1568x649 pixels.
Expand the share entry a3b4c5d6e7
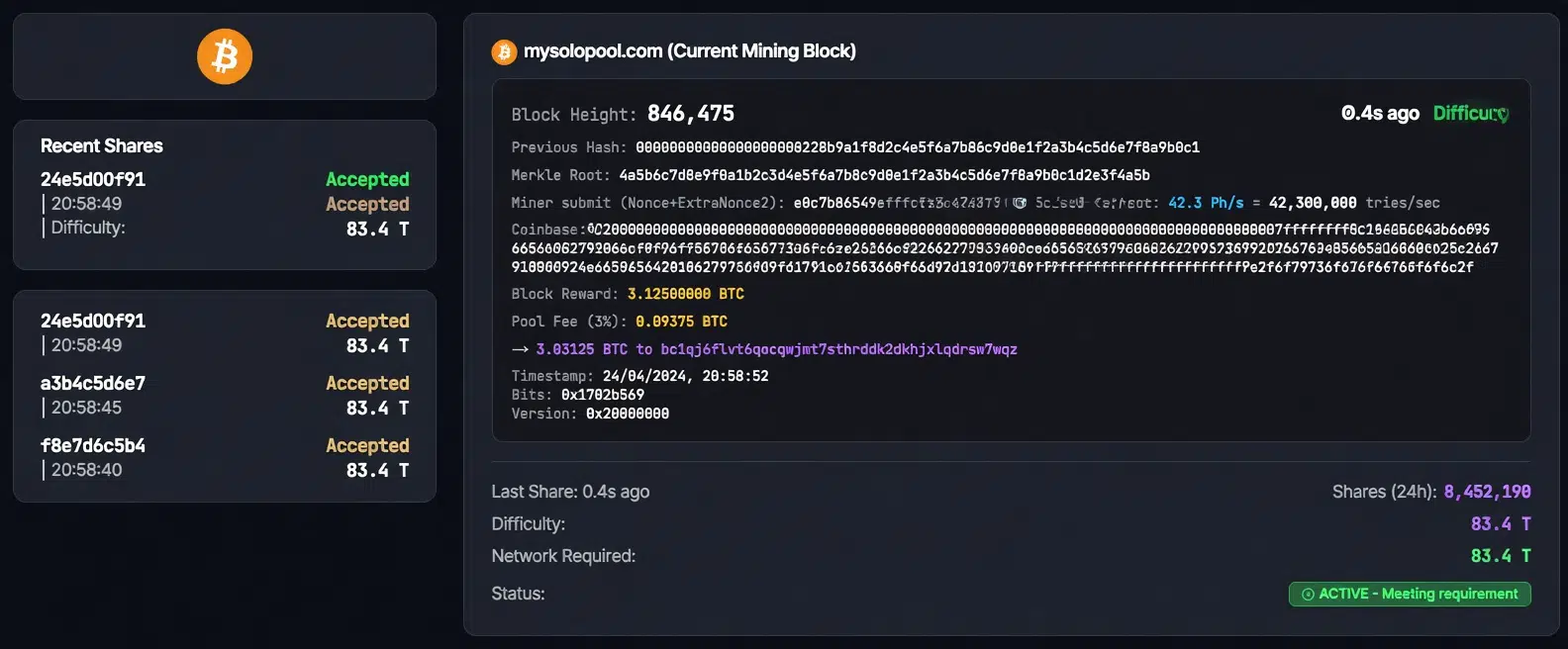tap(92, 382)
